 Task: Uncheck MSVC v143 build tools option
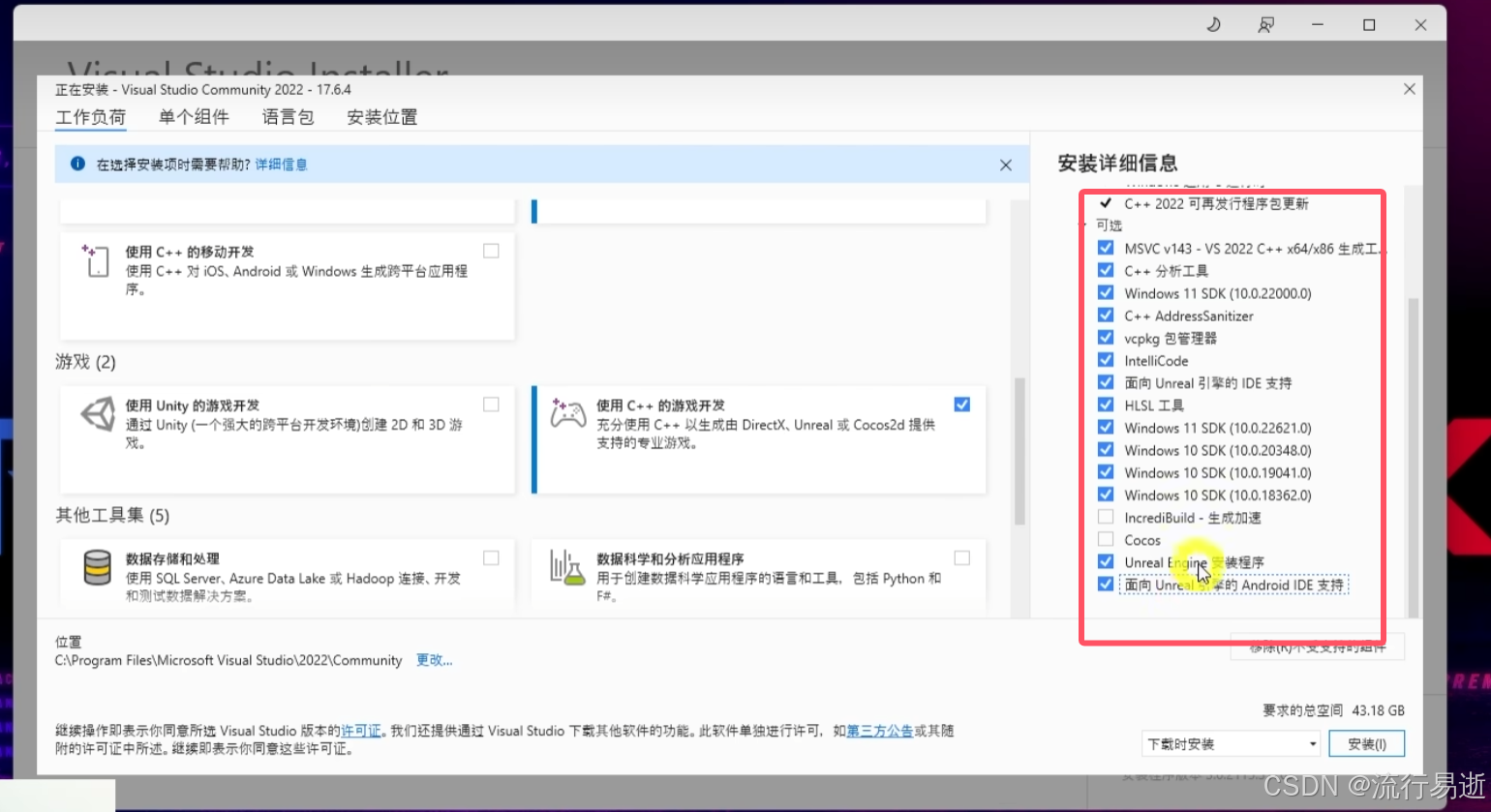pos(1106,248)
